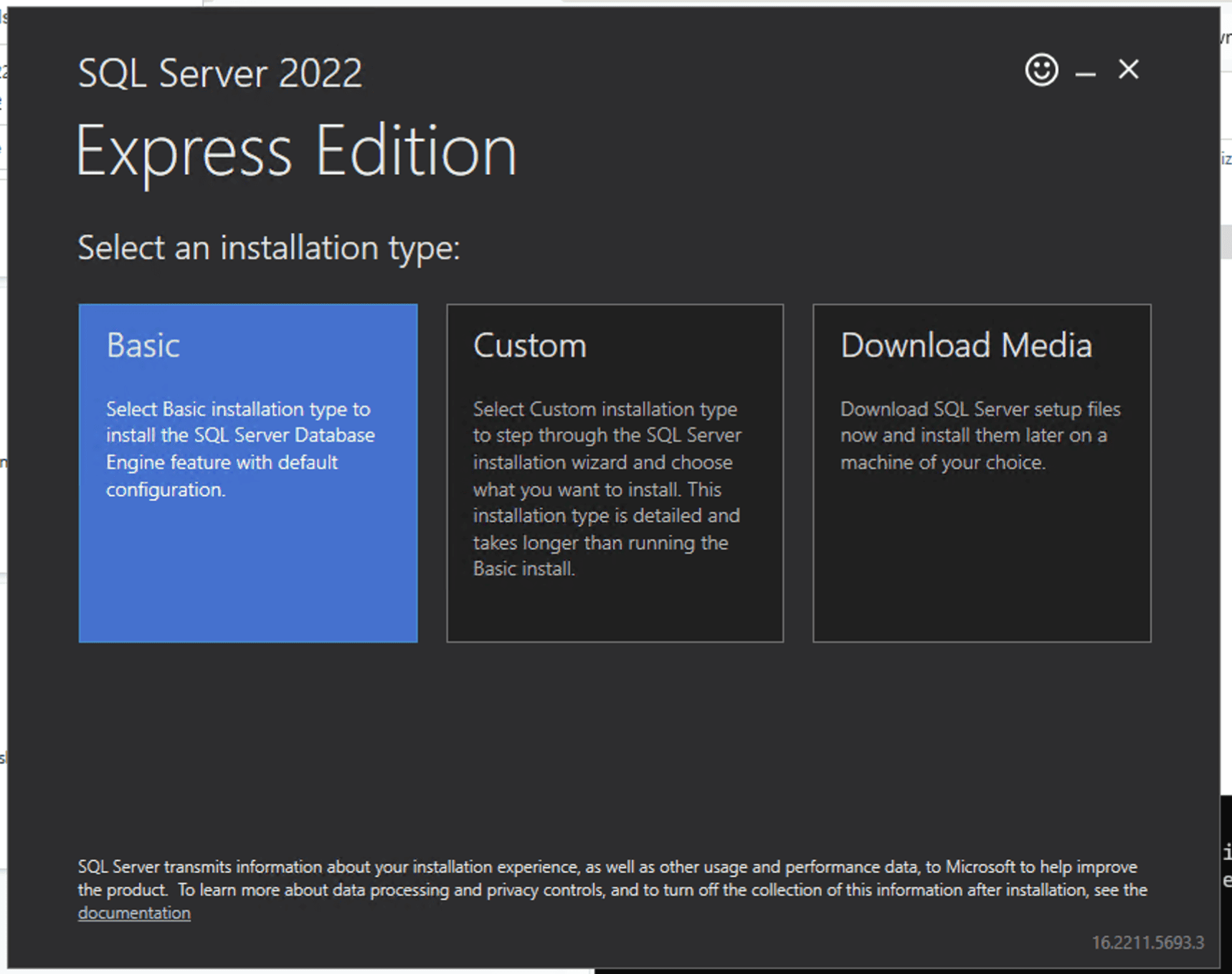Click the "Select an installation type:" label

[268, 248]
